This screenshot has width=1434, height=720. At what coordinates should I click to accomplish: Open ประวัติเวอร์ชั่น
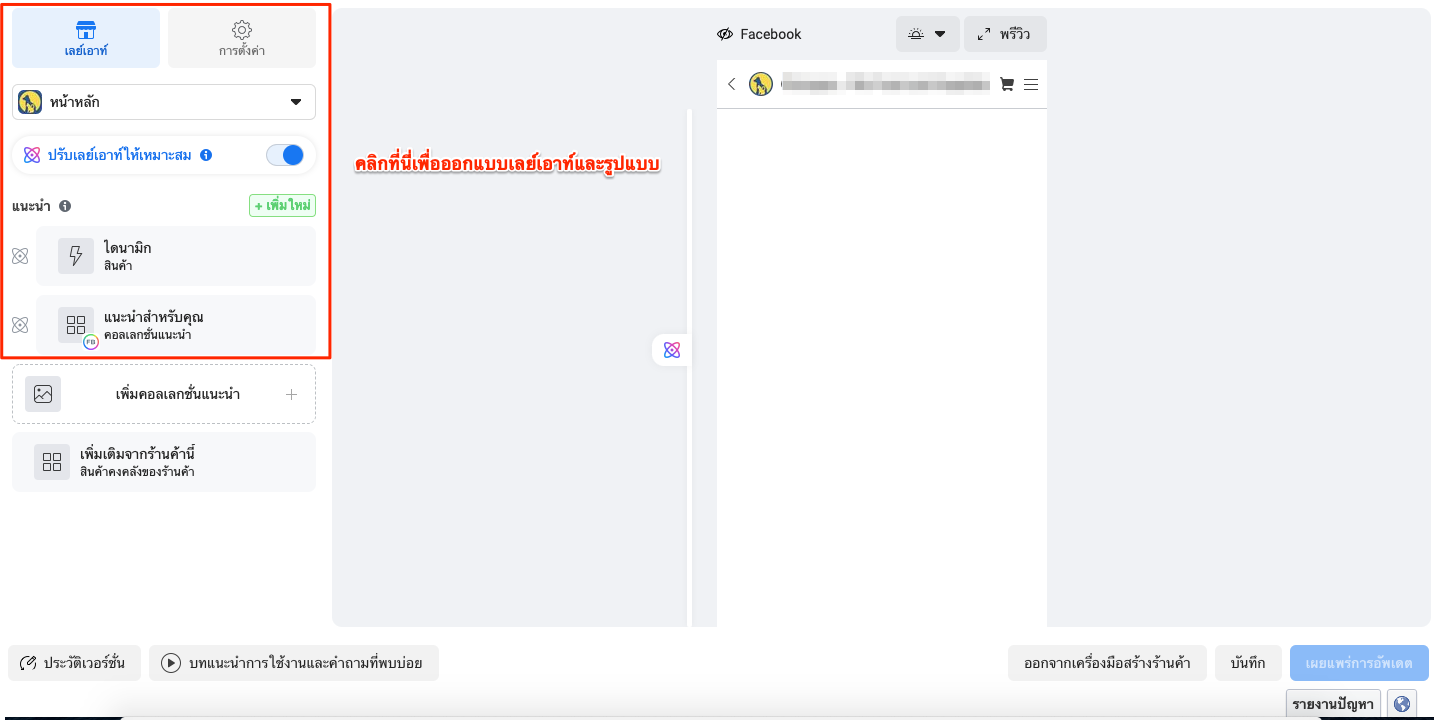(75, 663)
